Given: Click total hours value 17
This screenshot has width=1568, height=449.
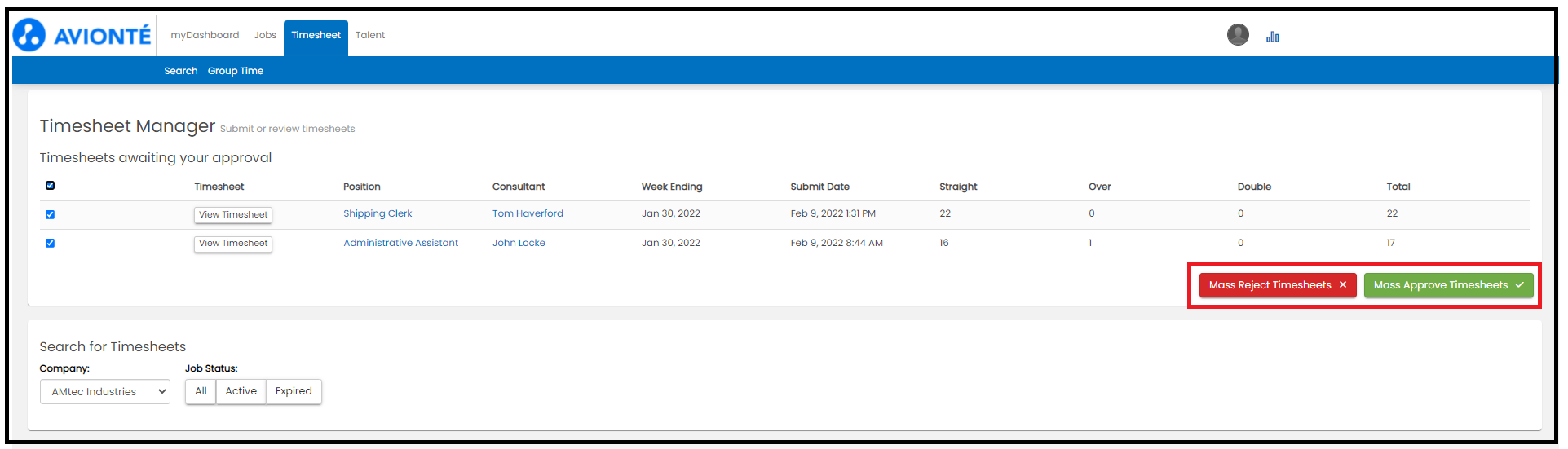Looking at the screenshot, I should coord(1391,243).
